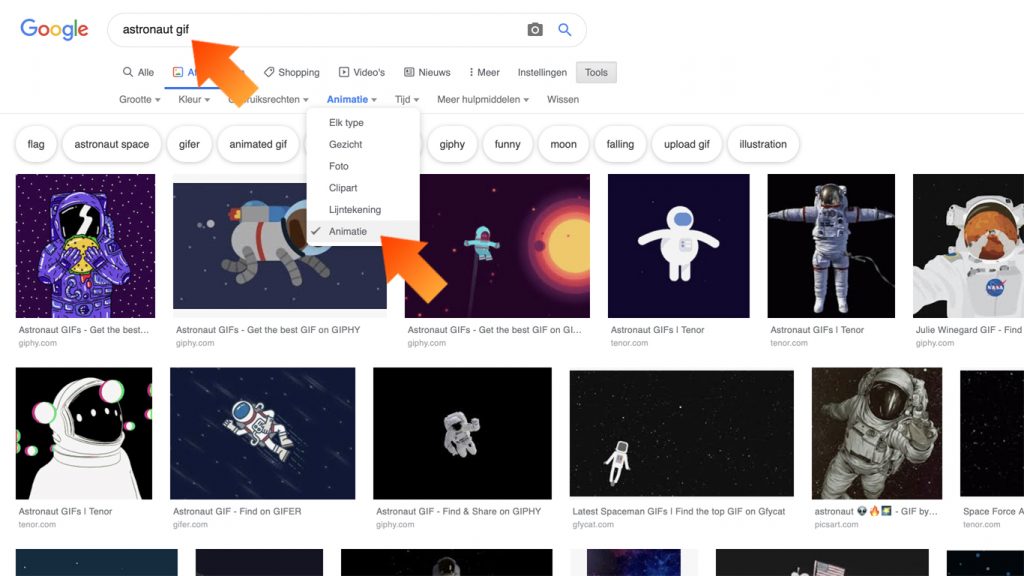Toggle the Tools button
Screen dimensions: 1024x576
(596, 72)
